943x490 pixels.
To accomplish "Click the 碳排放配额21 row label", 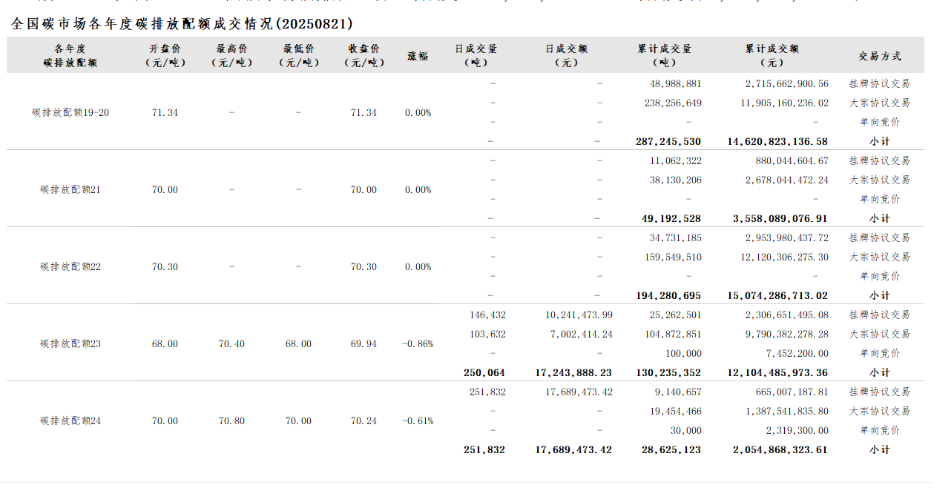I will pos(70,189).
